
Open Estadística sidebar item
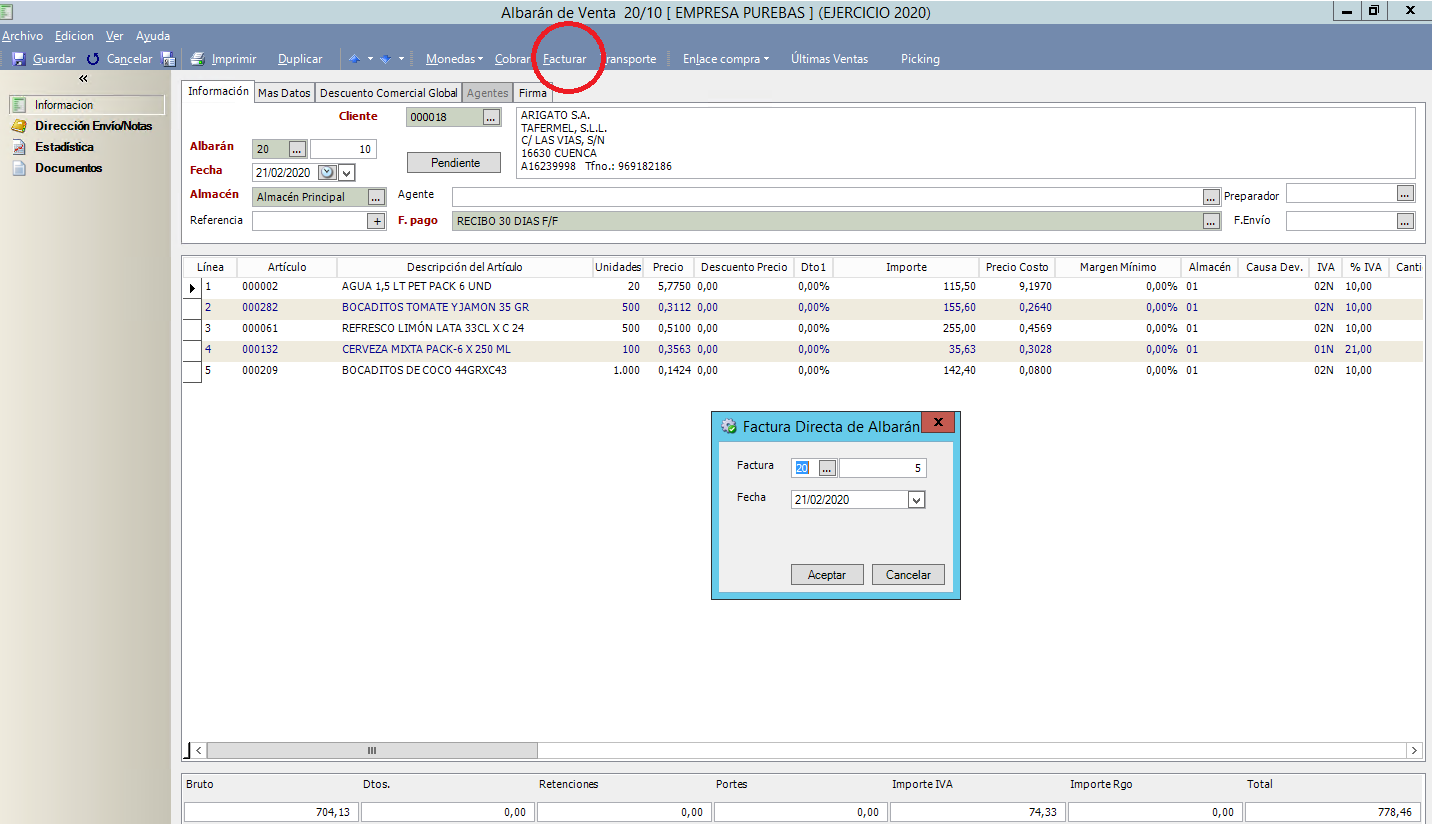[x=64, y=147]
